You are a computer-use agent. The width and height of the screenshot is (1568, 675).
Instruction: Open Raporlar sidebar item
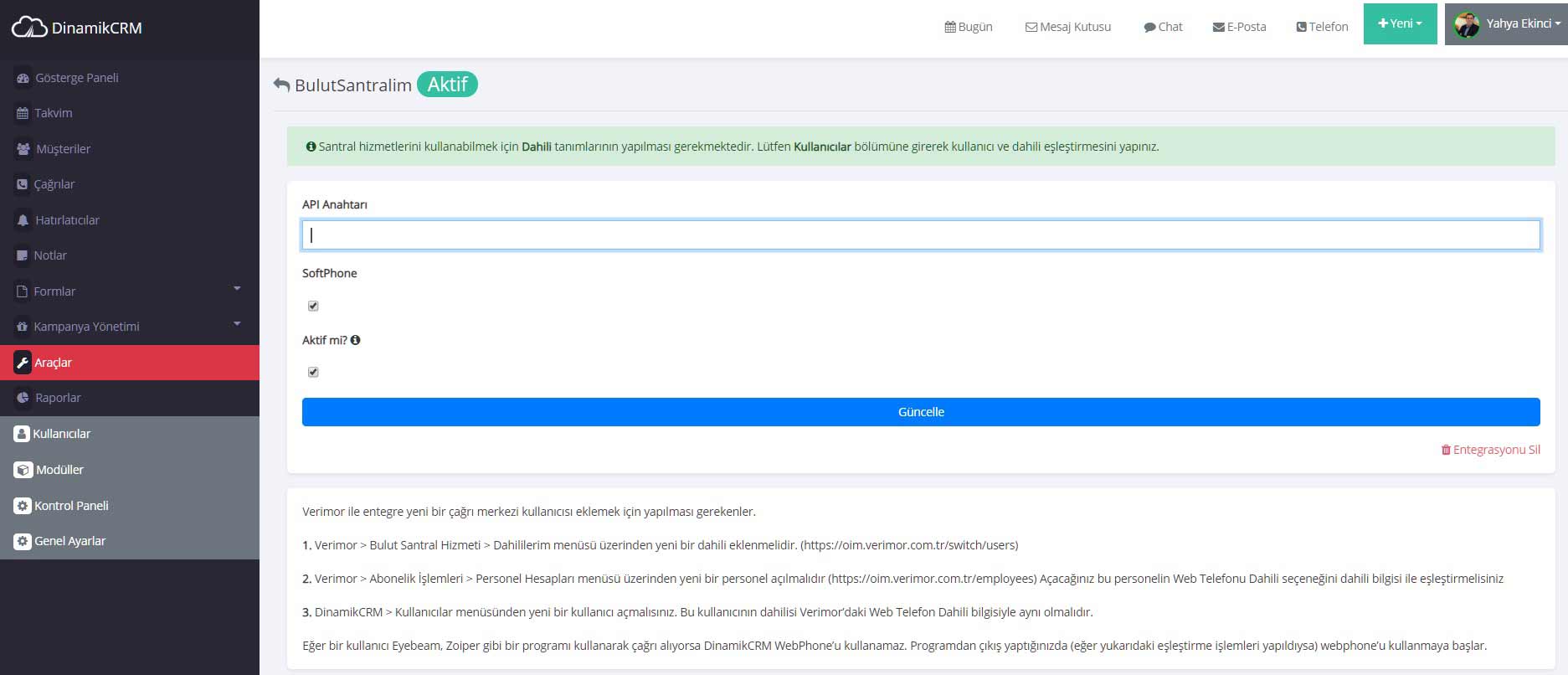130,398
